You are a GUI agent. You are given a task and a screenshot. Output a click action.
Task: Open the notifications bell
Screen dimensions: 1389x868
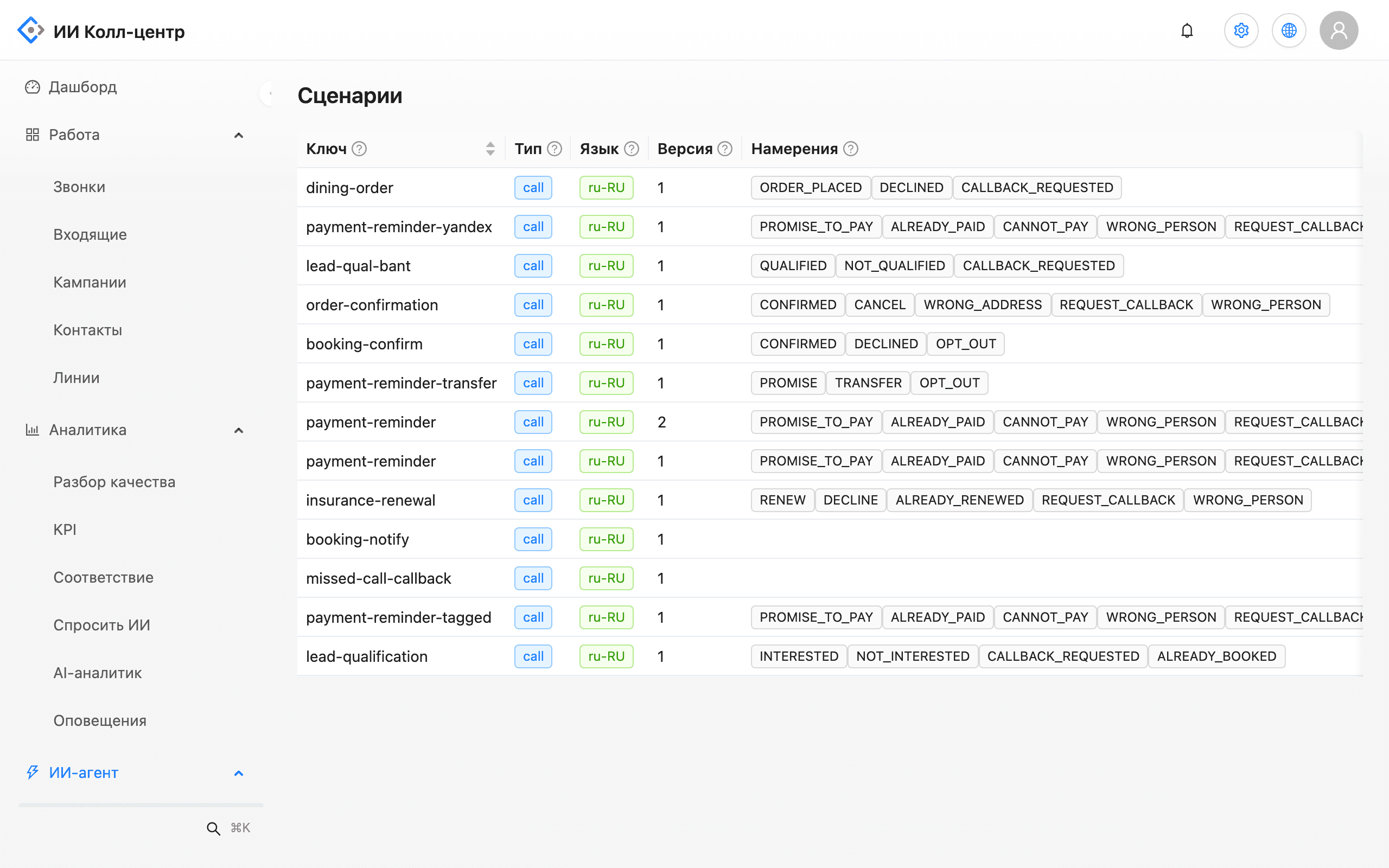pos(1187,30)
